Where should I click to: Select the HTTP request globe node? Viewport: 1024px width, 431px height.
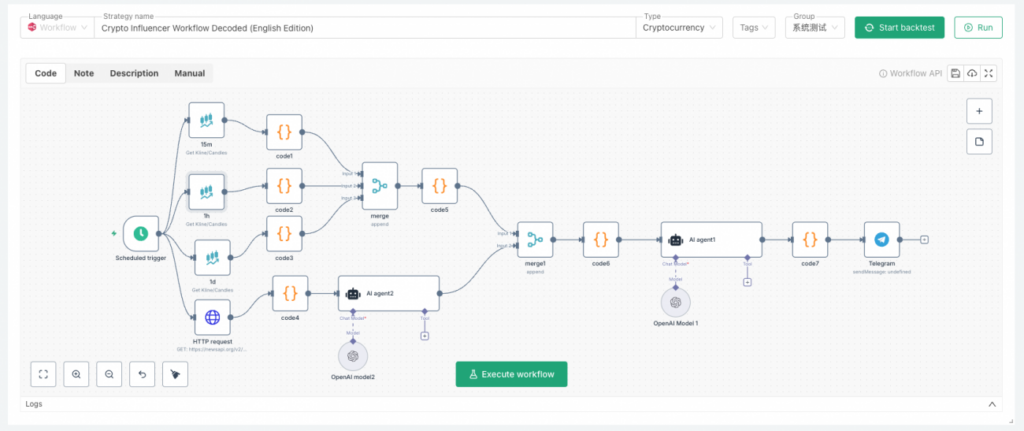212,318
